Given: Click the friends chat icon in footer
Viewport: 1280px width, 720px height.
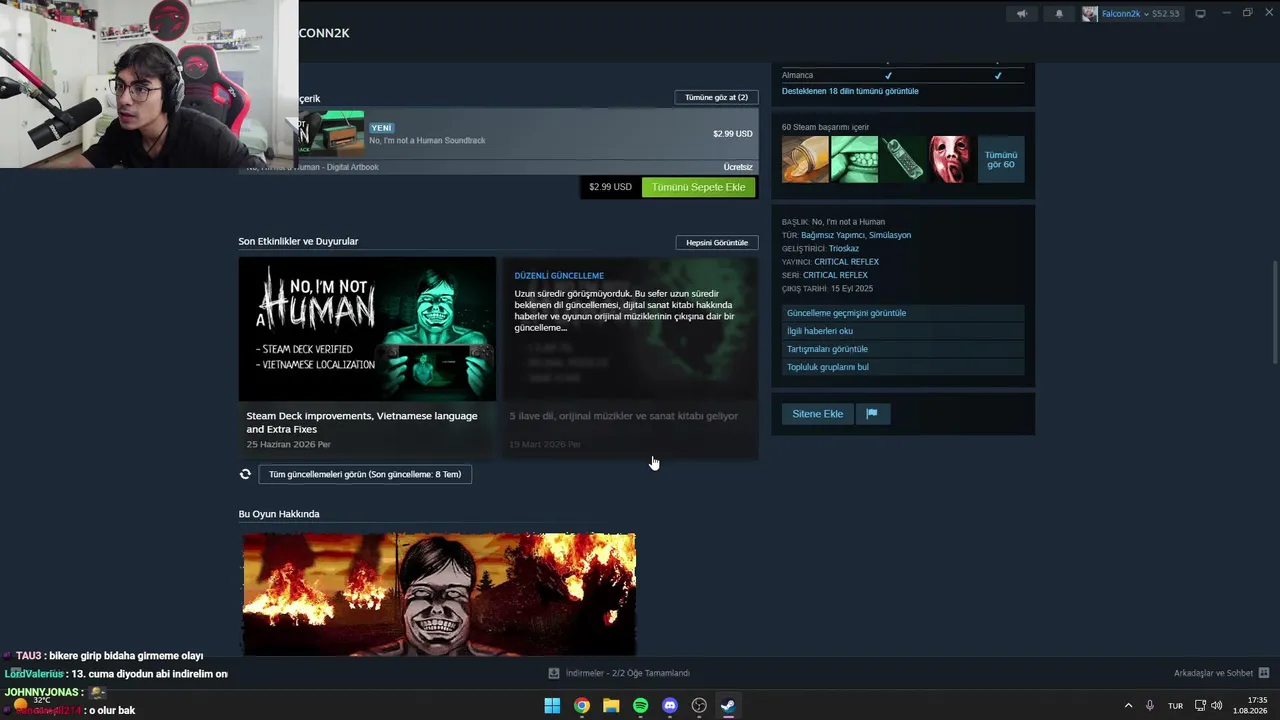Looking at the screenshot, I should pyautogui.click(x=1264, y=673).
